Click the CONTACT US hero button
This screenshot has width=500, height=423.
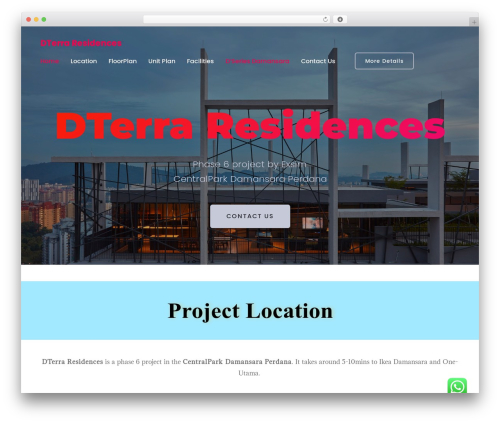(250, 216)
